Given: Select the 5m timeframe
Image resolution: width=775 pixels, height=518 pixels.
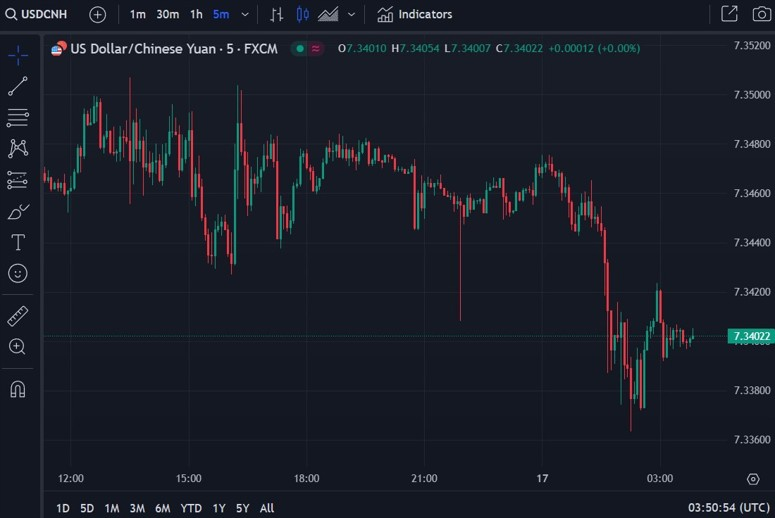Looking at the screenshot, I should pyautogui.click(x=221, y=14).
